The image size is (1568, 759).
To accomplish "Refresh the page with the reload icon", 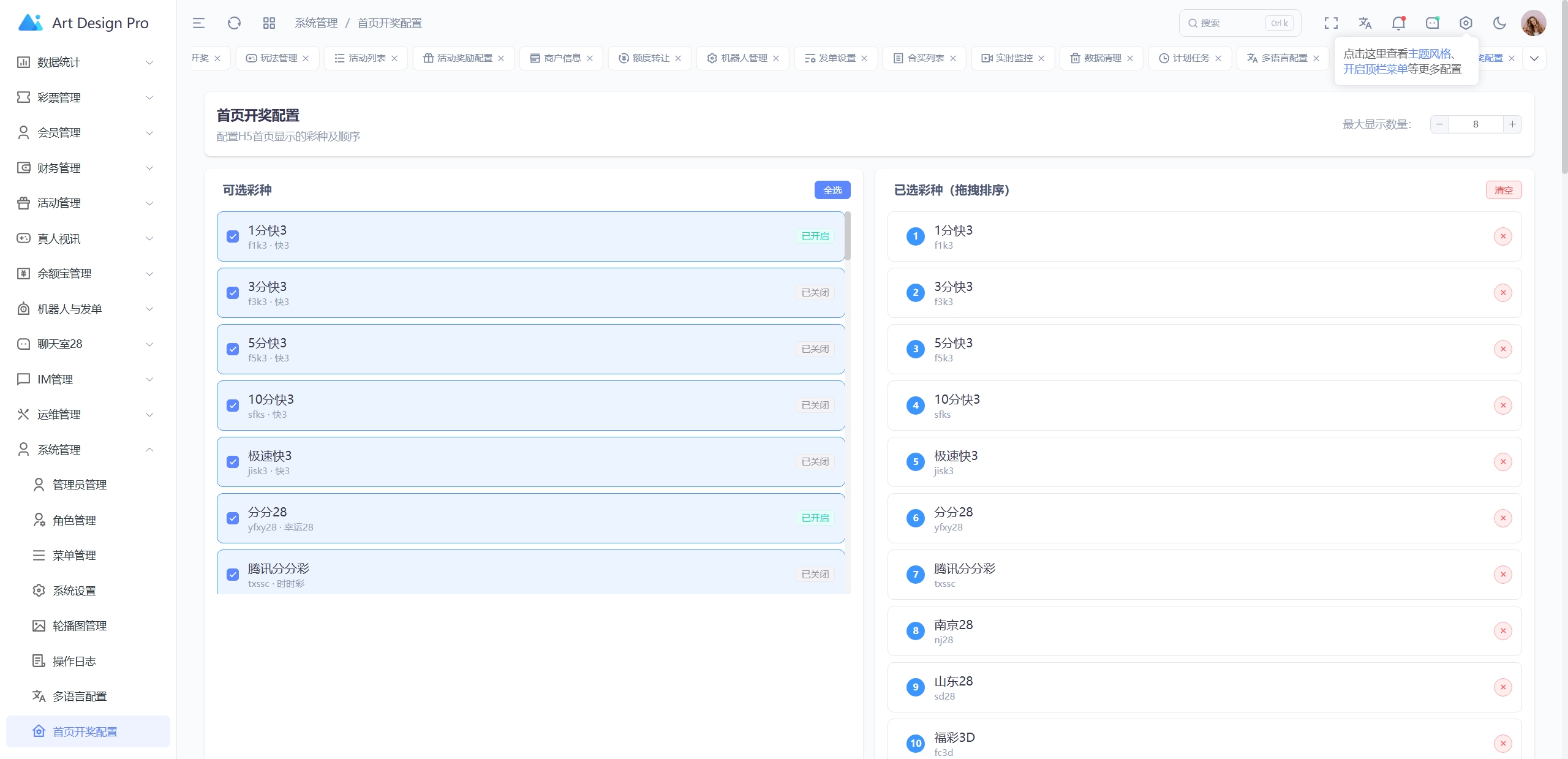I will click(x=233, y=23).
